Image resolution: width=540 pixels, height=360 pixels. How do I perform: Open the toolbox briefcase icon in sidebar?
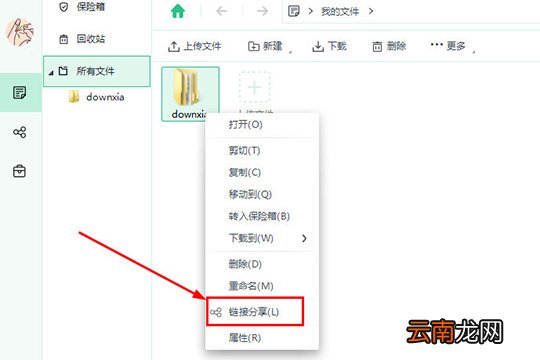[x=19, y=171]
